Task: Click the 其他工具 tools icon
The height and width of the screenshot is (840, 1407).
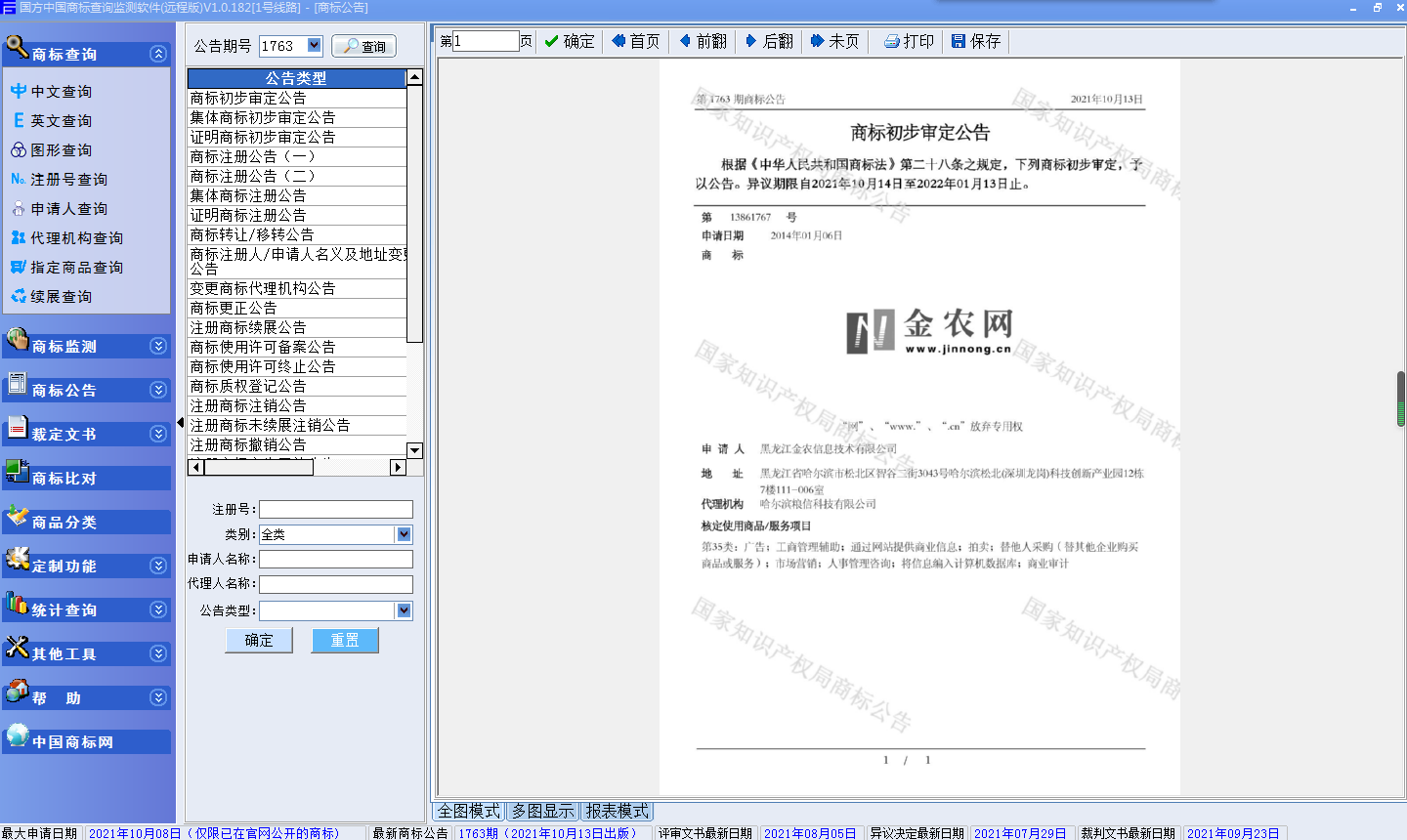Action: (17, 648)
